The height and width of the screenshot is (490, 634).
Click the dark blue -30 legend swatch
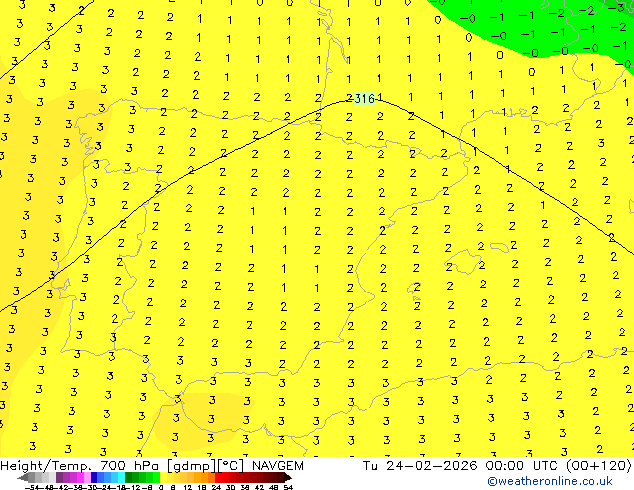click(x=94, y=477)
